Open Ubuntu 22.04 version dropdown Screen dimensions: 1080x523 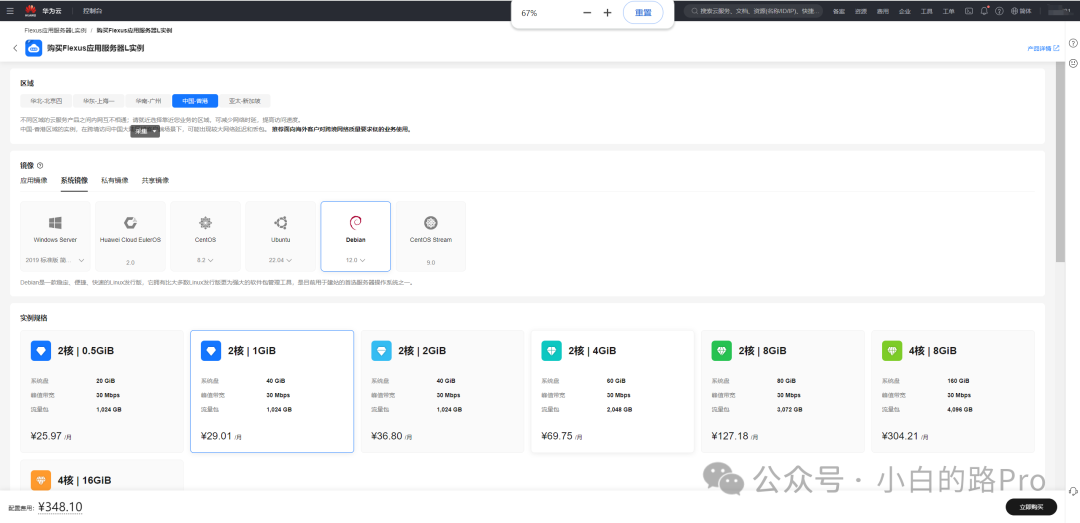280,260
